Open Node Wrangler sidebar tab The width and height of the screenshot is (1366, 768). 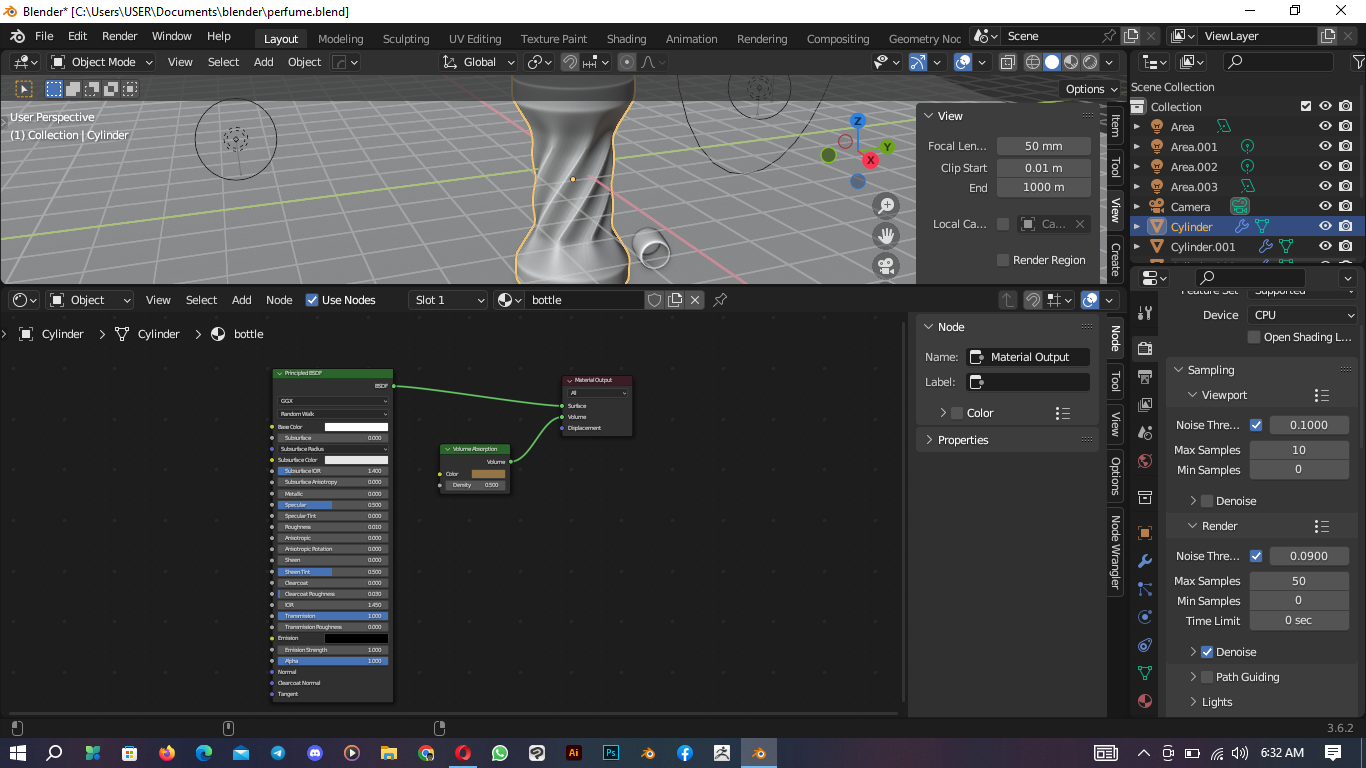pos(1115,552)
